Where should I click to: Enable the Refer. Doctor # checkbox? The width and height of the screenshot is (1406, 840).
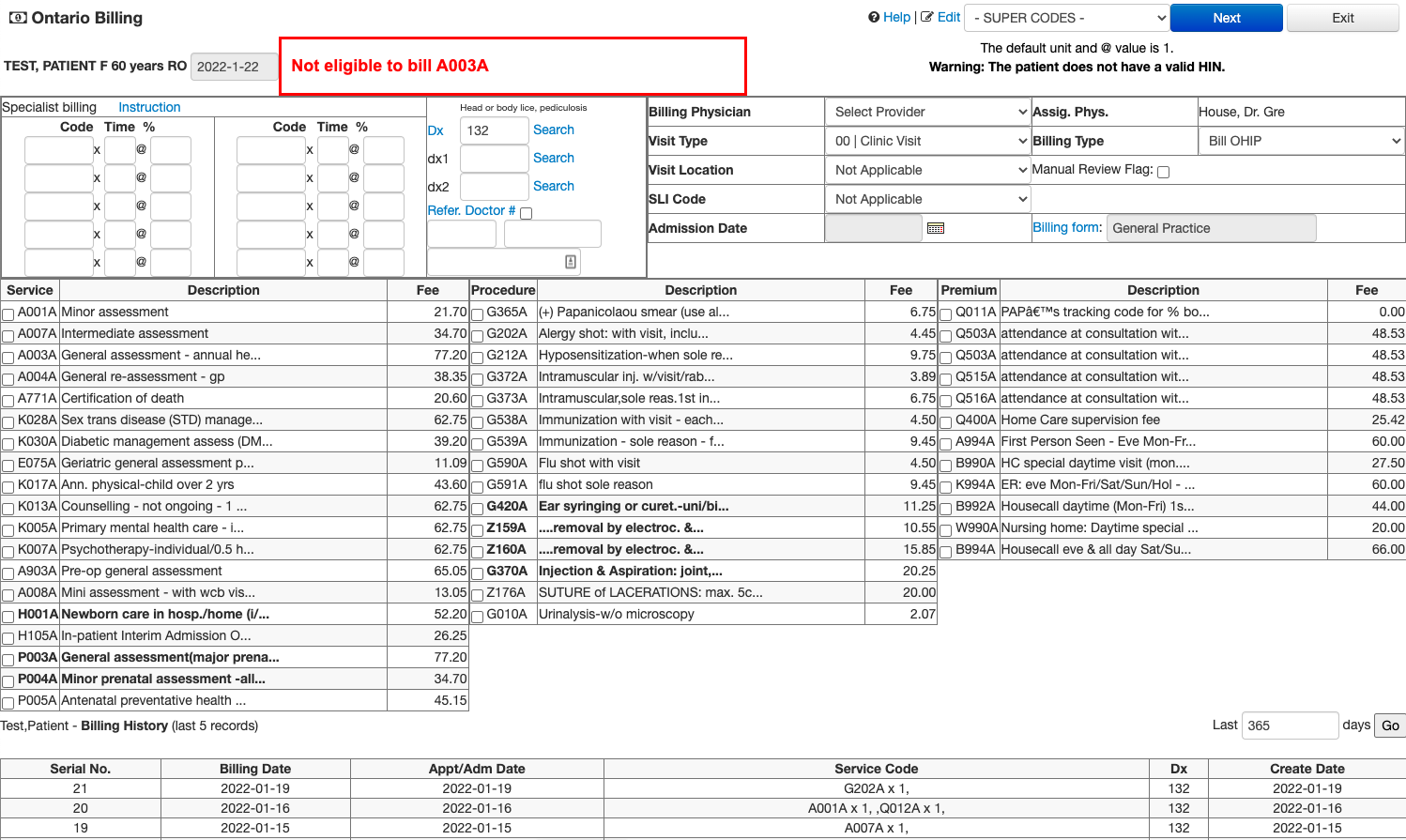pos(526,213)
